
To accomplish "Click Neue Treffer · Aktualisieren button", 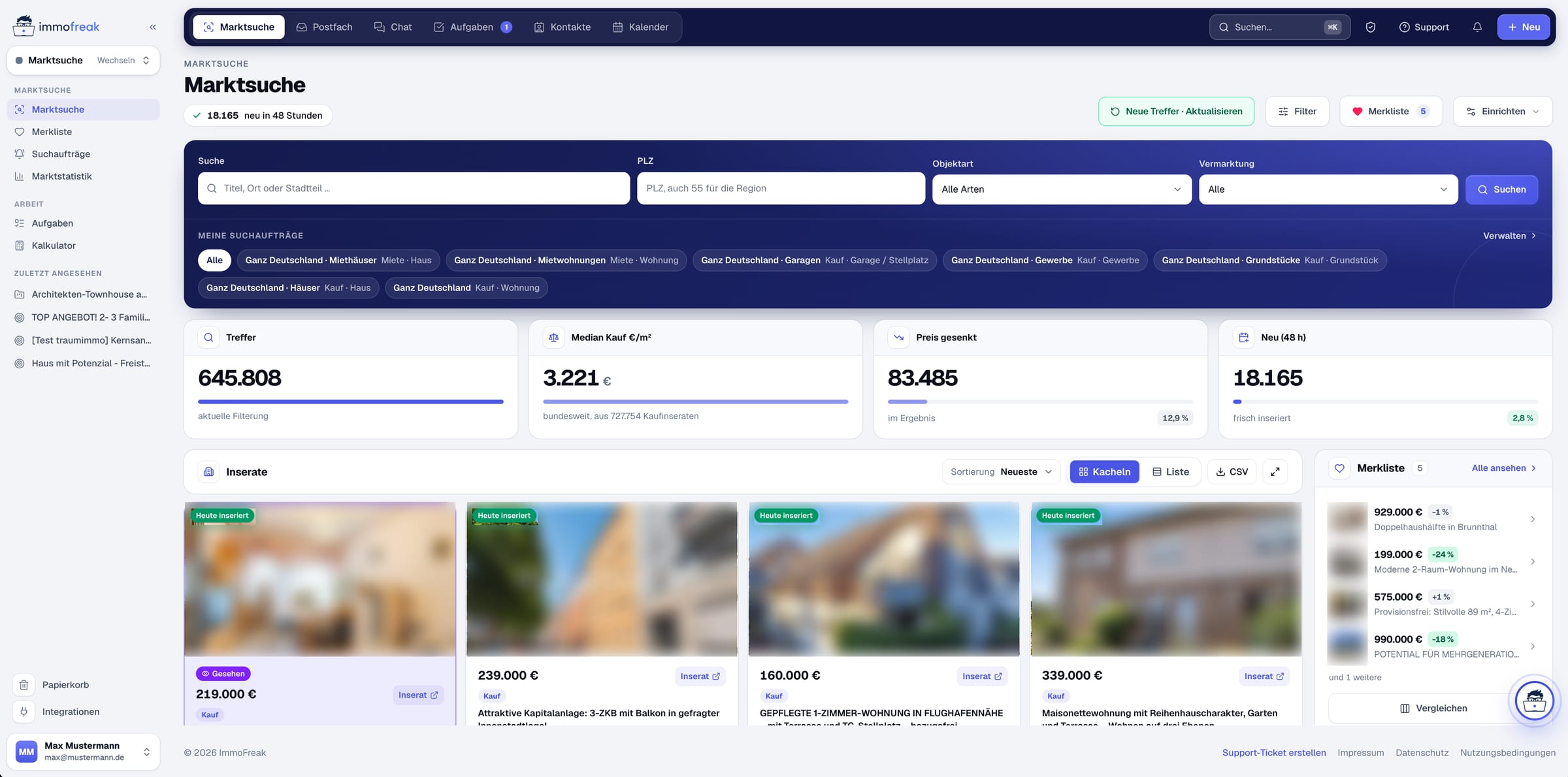I will point(1176,112).
